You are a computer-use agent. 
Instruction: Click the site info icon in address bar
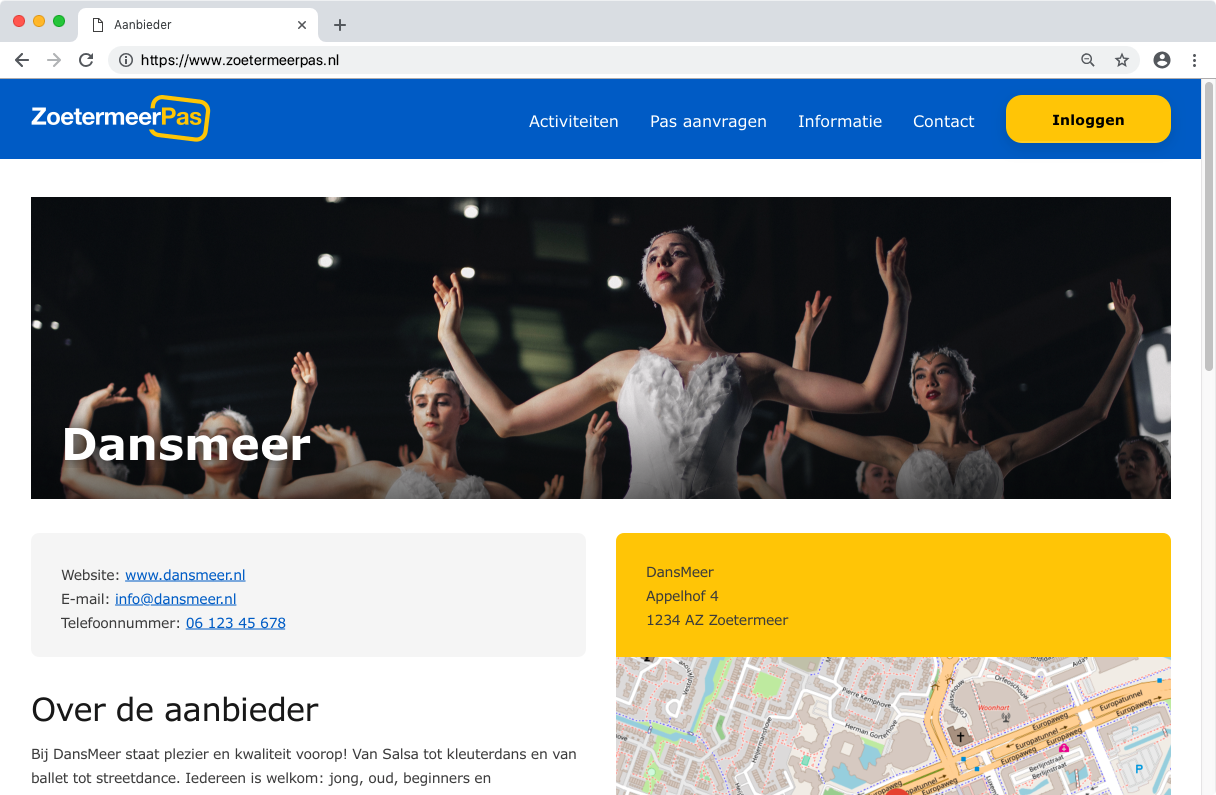click(x=126, y=60)
